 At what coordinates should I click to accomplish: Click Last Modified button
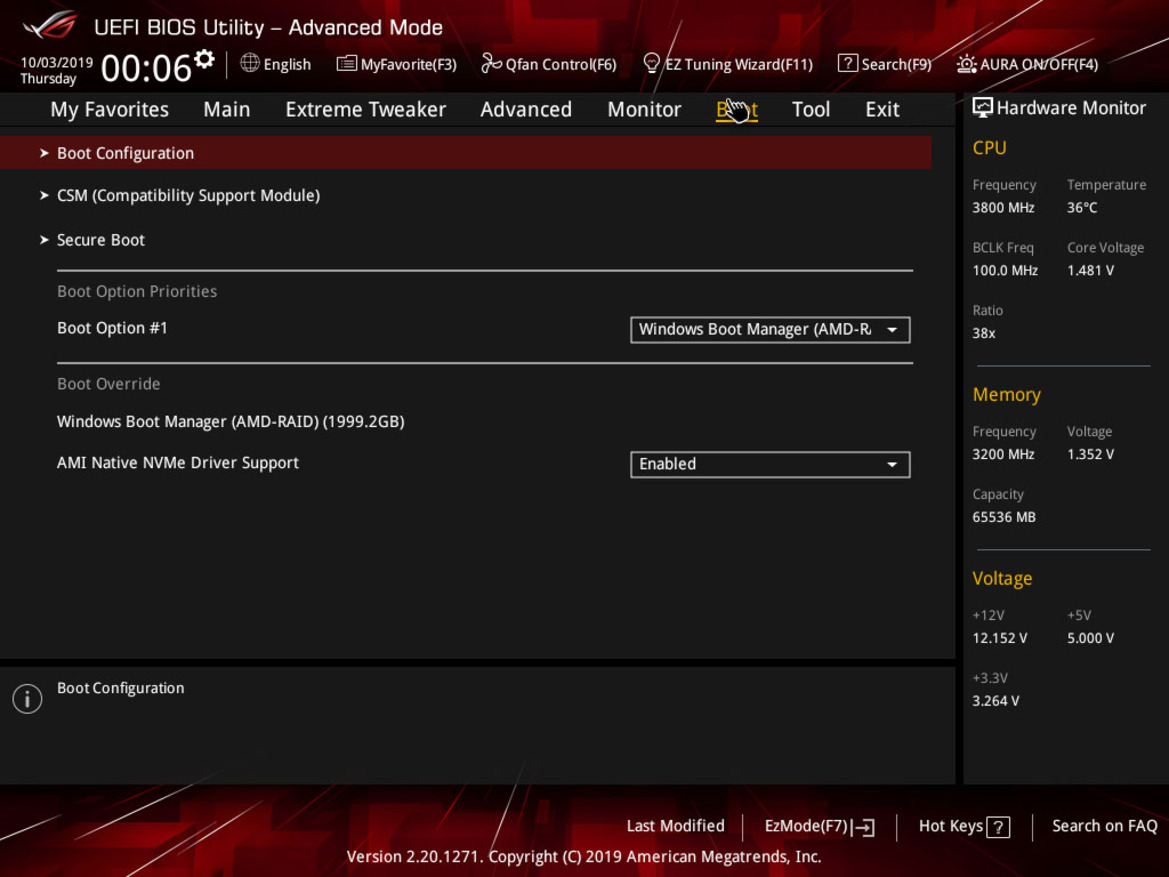[675, 826]
